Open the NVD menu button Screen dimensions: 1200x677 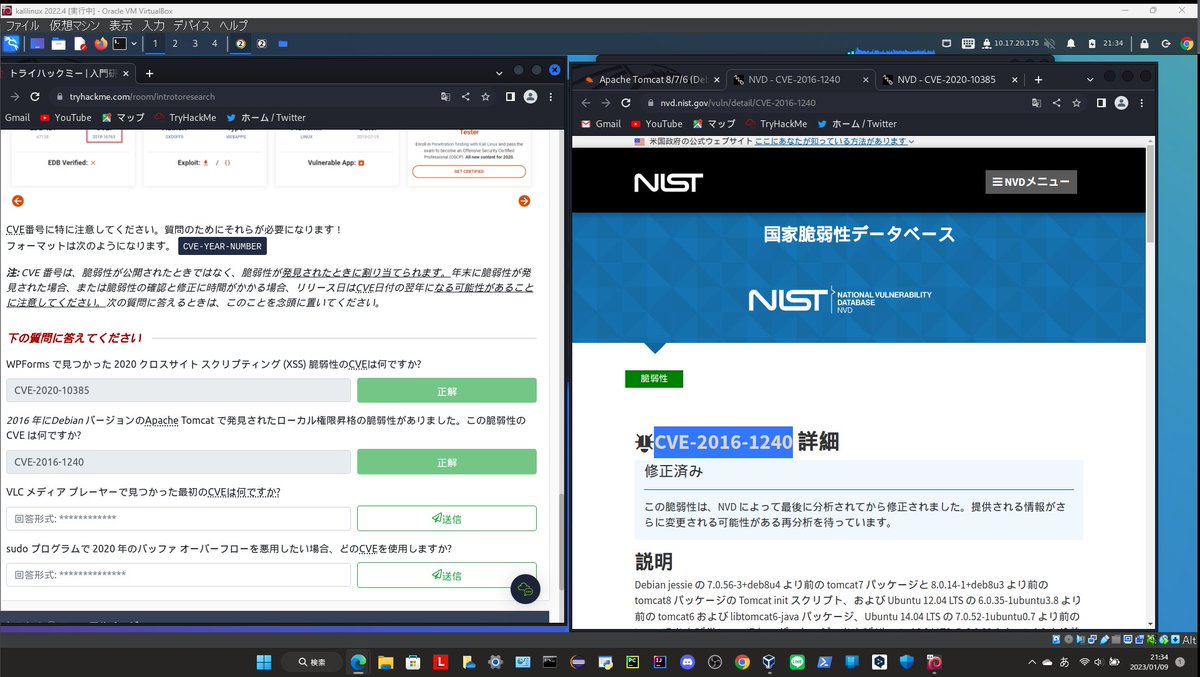(1031, 182)
